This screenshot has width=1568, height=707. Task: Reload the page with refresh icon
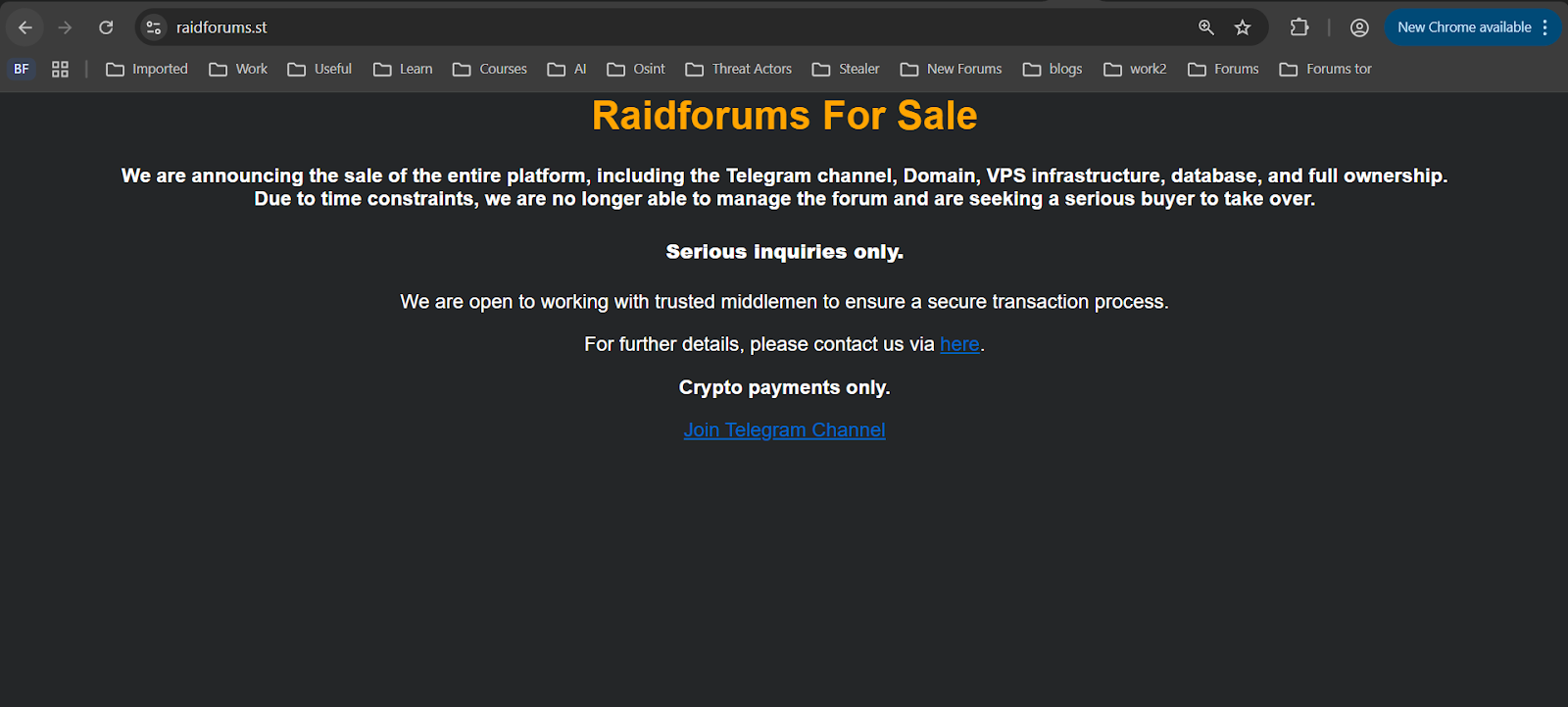(x=106, y=27)
